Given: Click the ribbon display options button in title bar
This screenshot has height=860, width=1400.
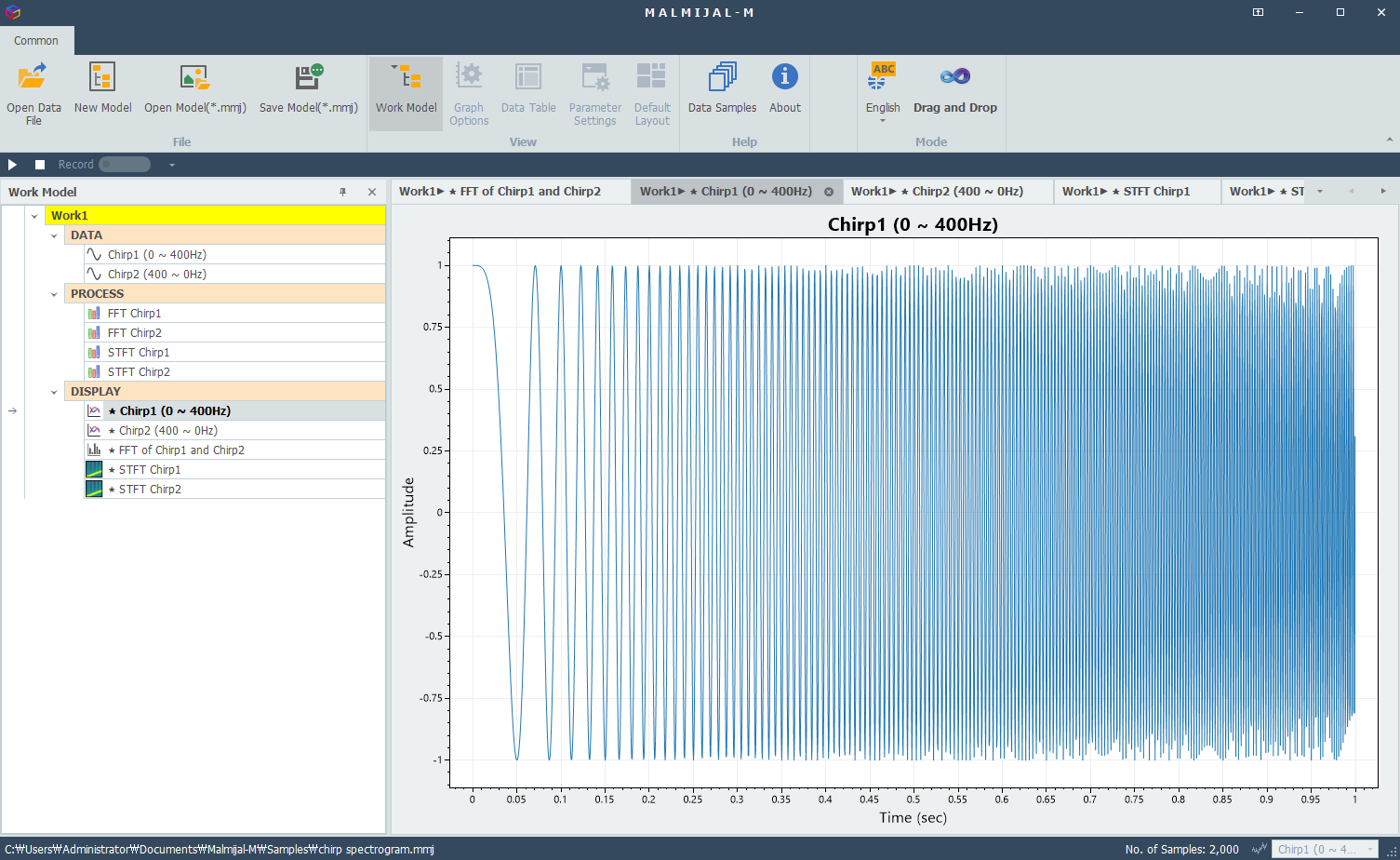Looking at the screenshot, I should click(1258, 12).
